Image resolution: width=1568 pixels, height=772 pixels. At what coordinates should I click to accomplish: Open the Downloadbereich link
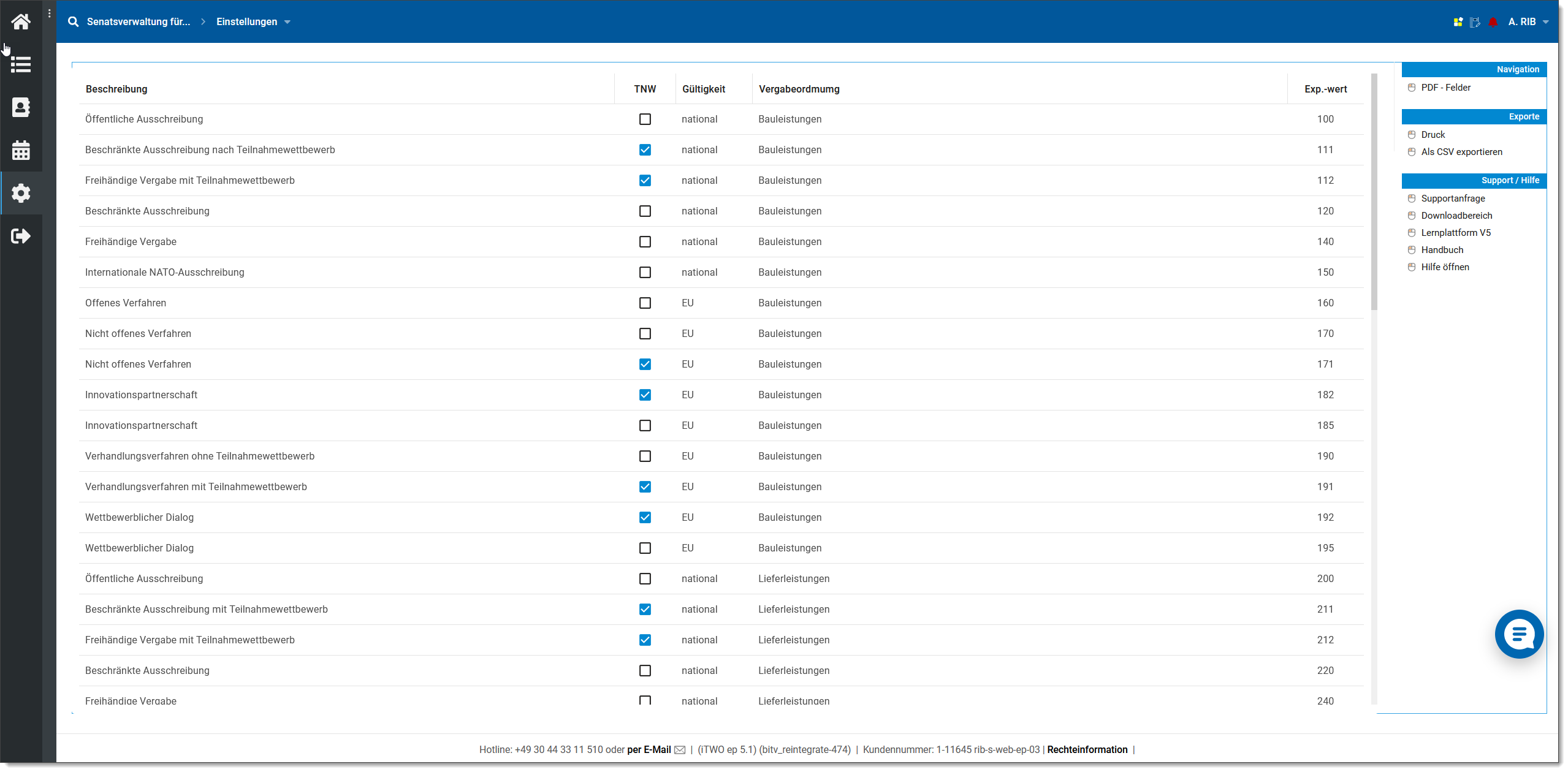1456,216
